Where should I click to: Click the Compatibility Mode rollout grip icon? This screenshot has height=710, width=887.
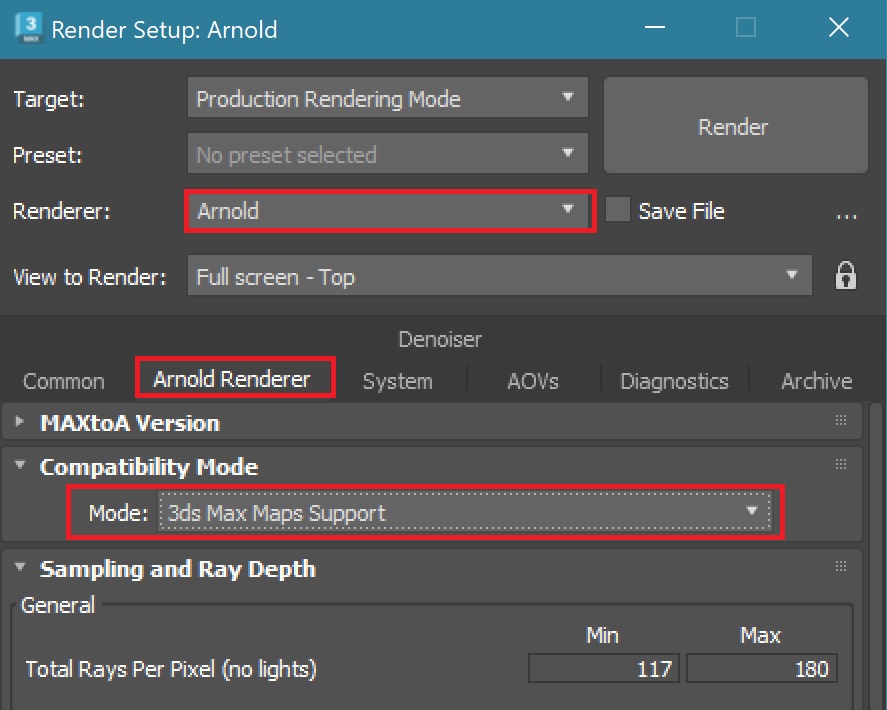coord(841,465)
